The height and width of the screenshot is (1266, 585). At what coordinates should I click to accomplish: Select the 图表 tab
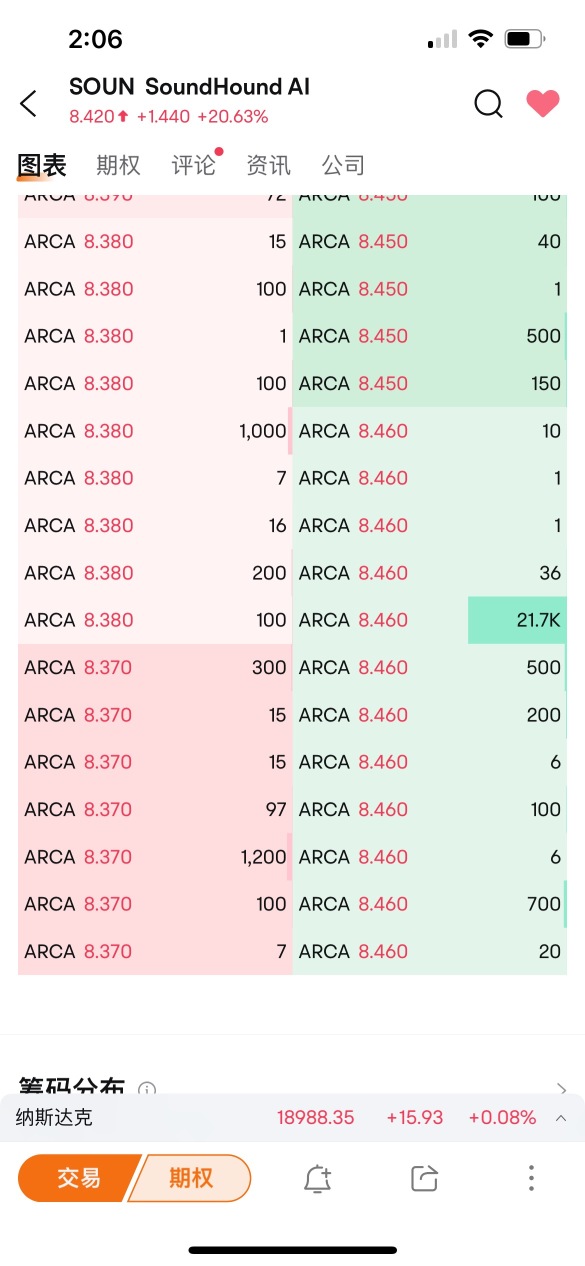tap(42, 165)
